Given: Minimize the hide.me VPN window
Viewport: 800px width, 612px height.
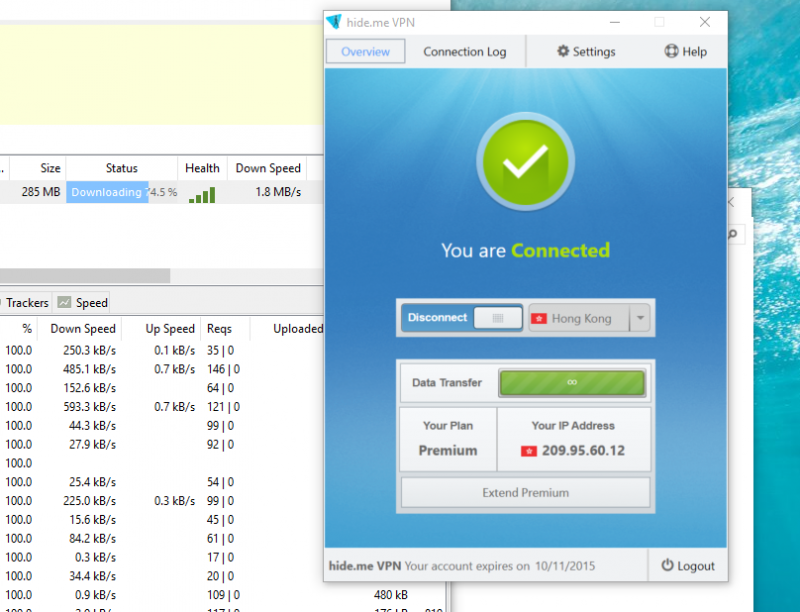Looking at the screenshot, I should (x=615, y=22).
